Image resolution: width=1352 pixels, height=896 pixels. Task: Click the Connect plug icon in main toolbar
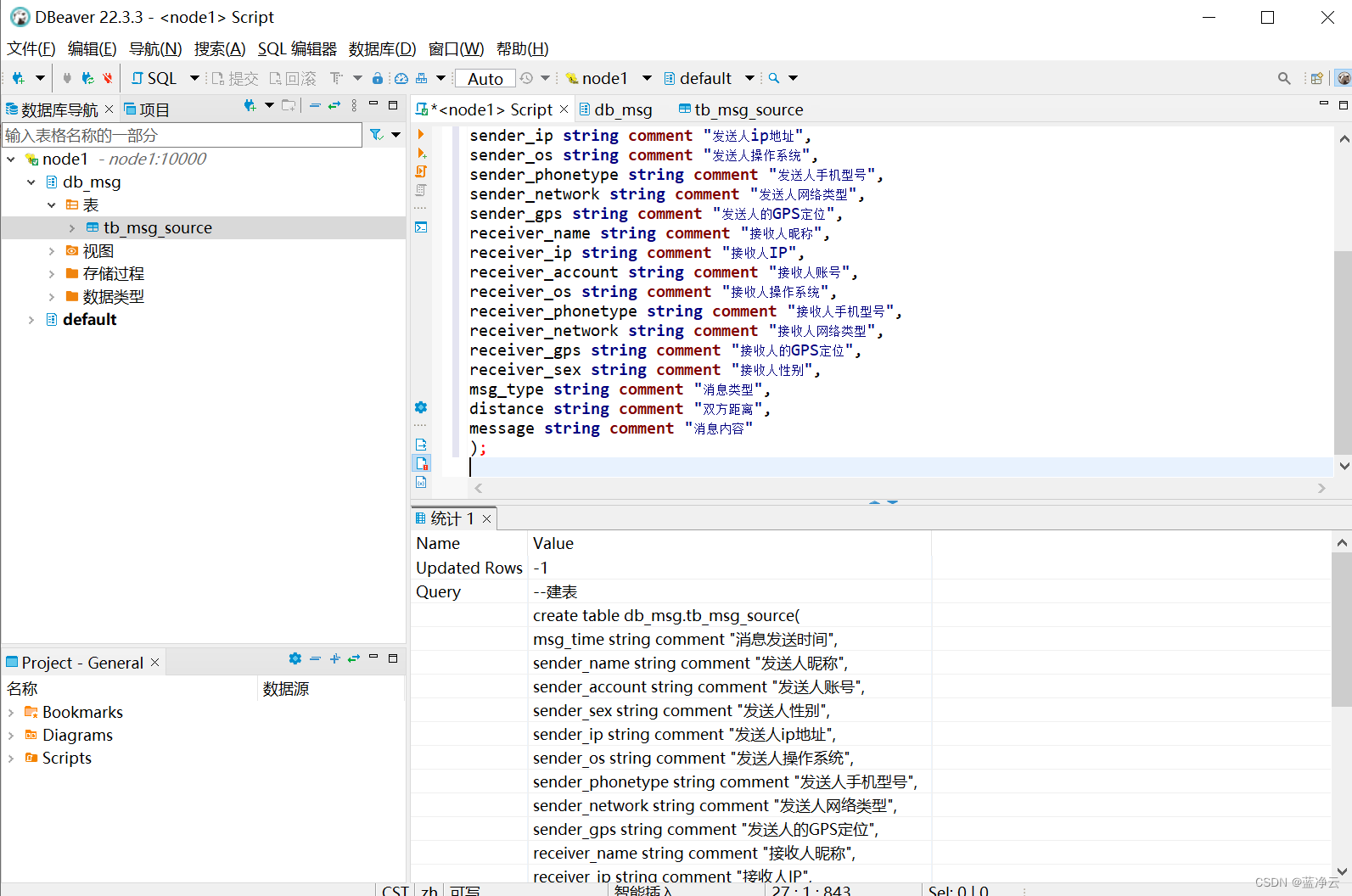pos(67,78)
